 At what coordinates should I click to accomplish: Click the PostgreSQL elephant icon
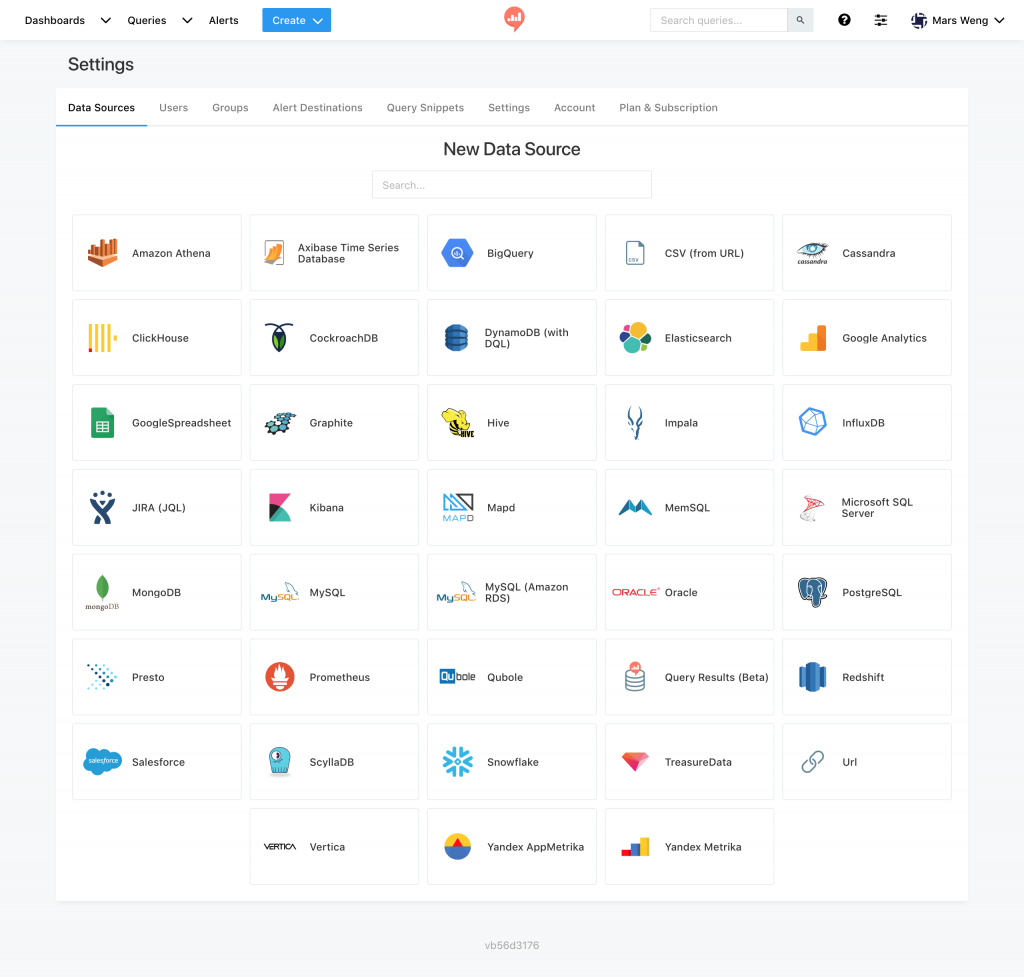pos(812,592)
